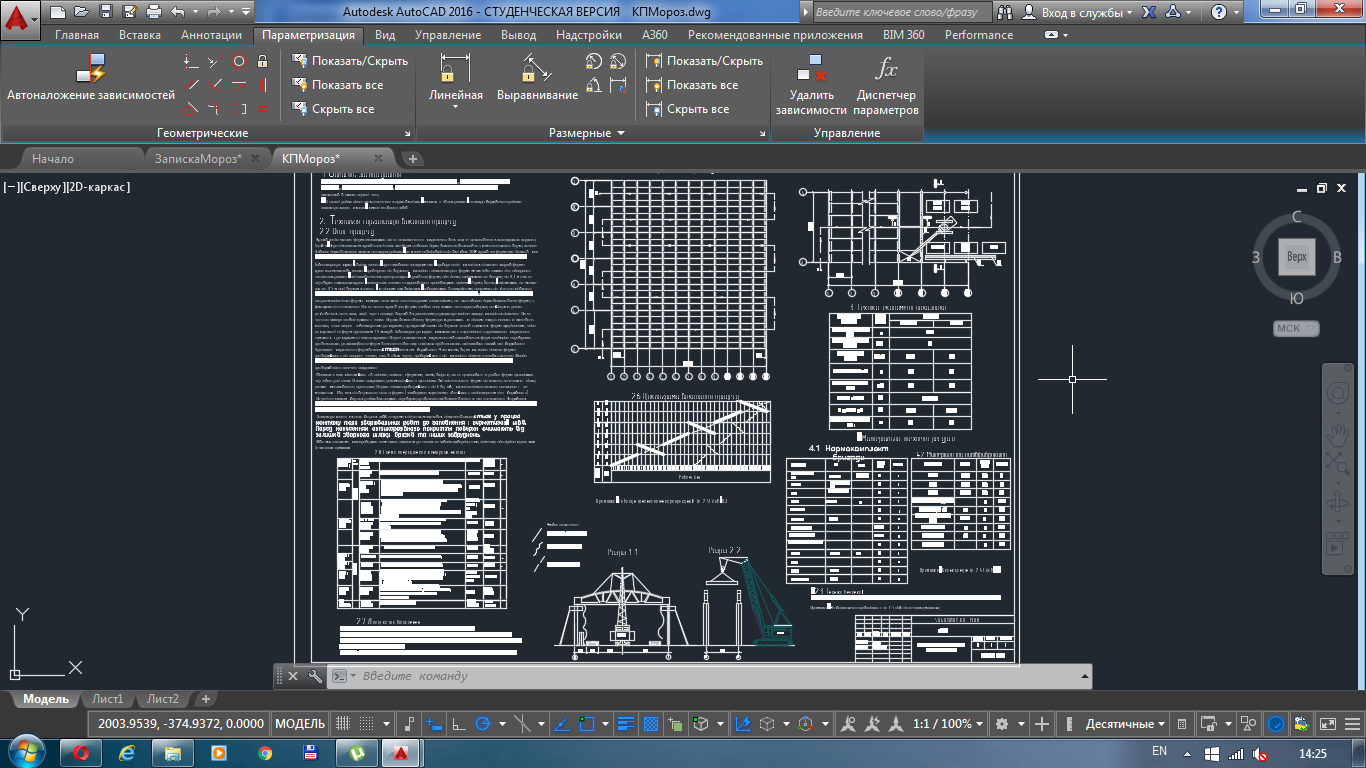Select the Diameter dimensional constraint icon
Viewport: 1366px width, 768px height.
(x=618, y=61)
